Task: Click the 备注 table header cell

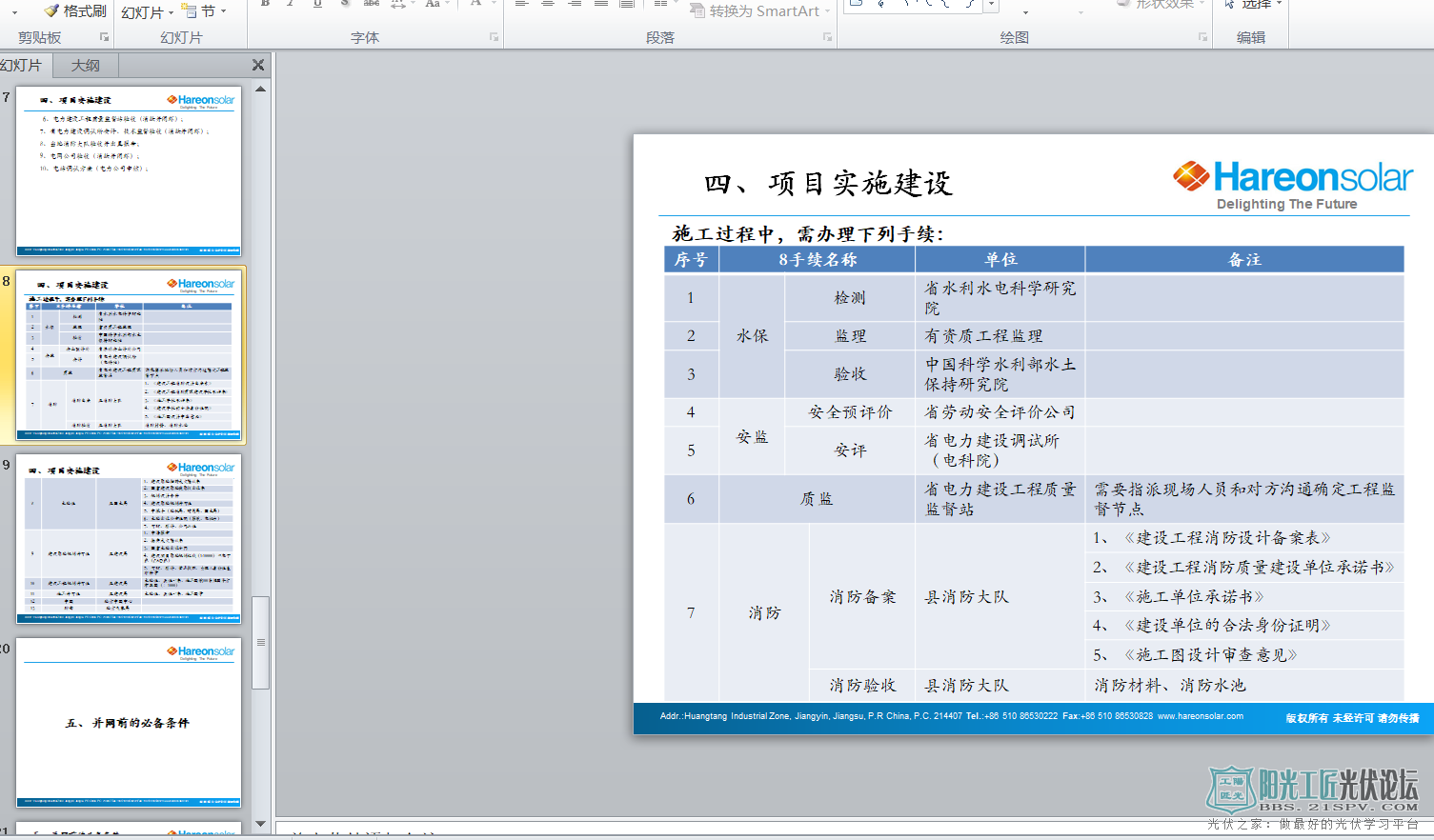Action: (x=1244, y=259)
